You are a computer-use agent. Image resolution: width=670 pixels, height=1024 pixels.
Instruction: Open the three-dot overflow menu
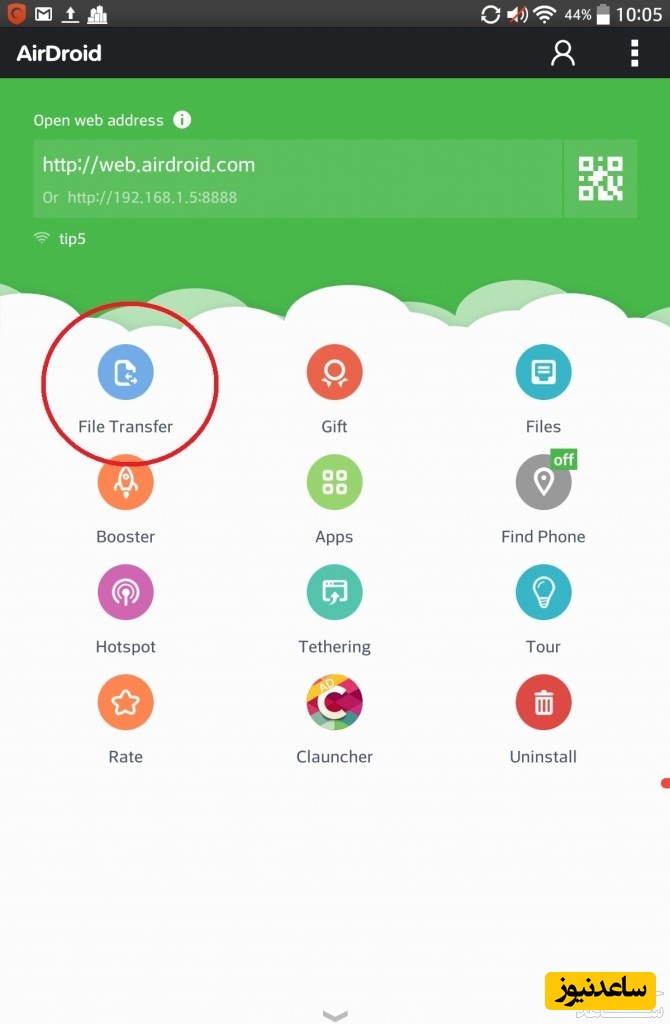coord(634,53)
